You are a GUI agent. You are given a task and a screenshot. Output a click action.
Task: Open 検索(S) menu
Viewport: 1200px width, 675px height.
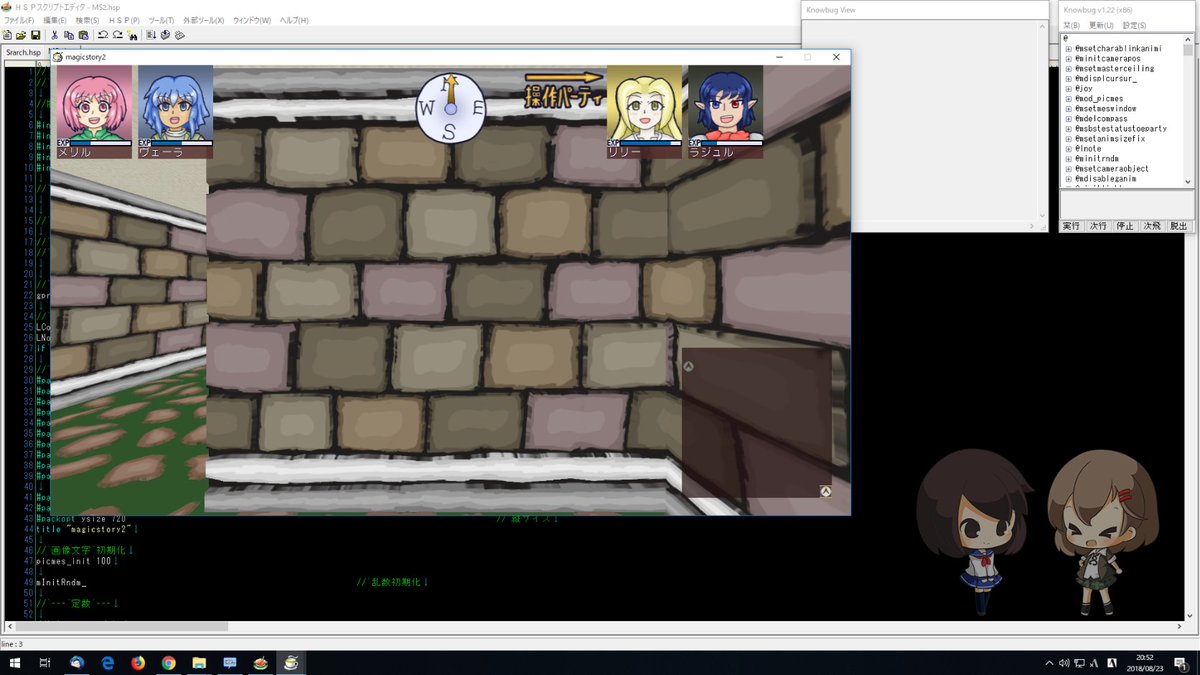click(88, 20)
